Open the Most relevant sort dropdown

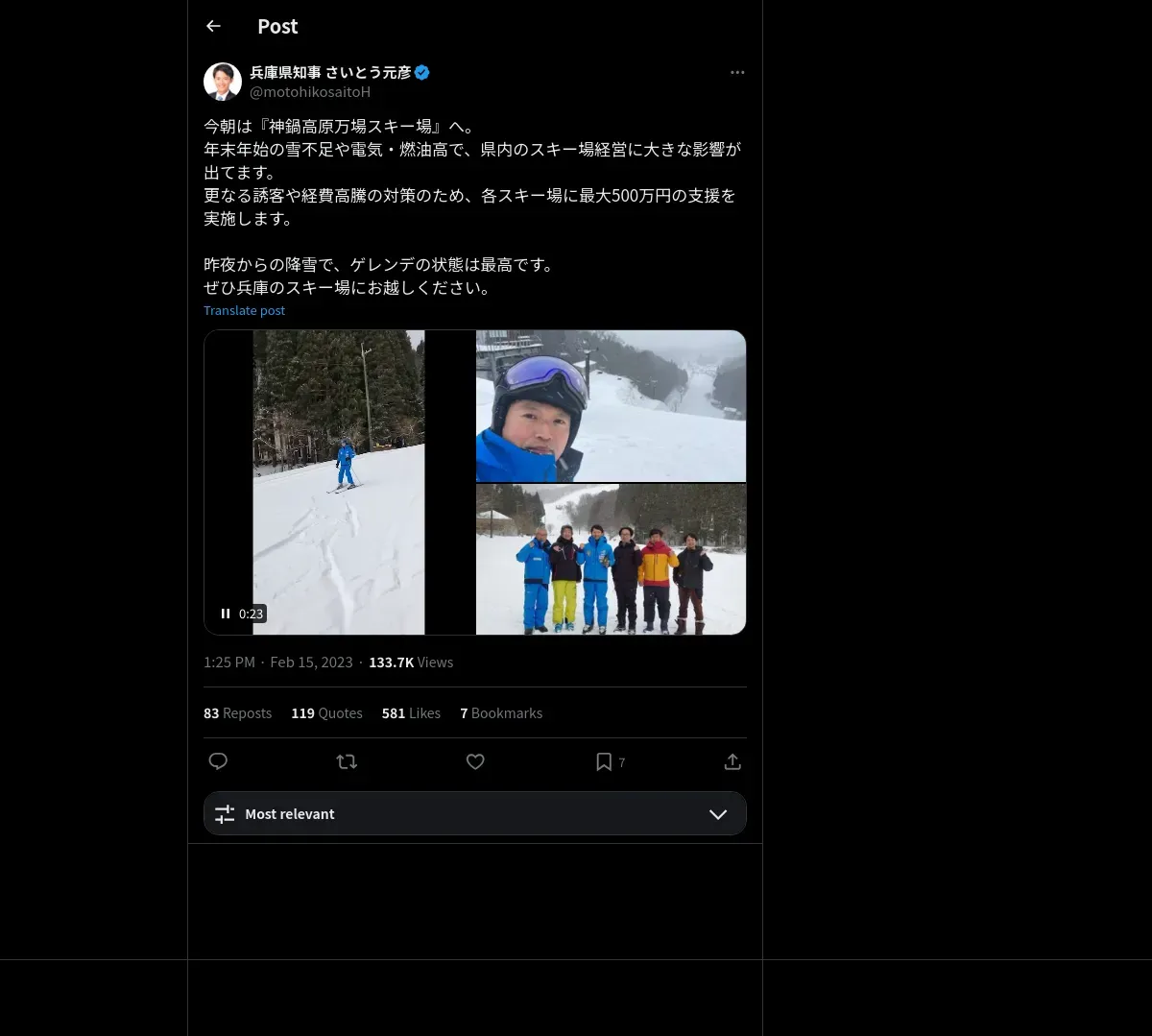coord(475,813)
